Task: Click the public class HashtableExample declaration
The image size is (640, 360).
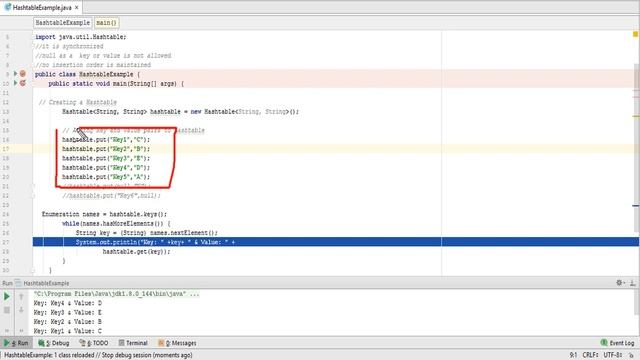Action: [x=87, y=74]
